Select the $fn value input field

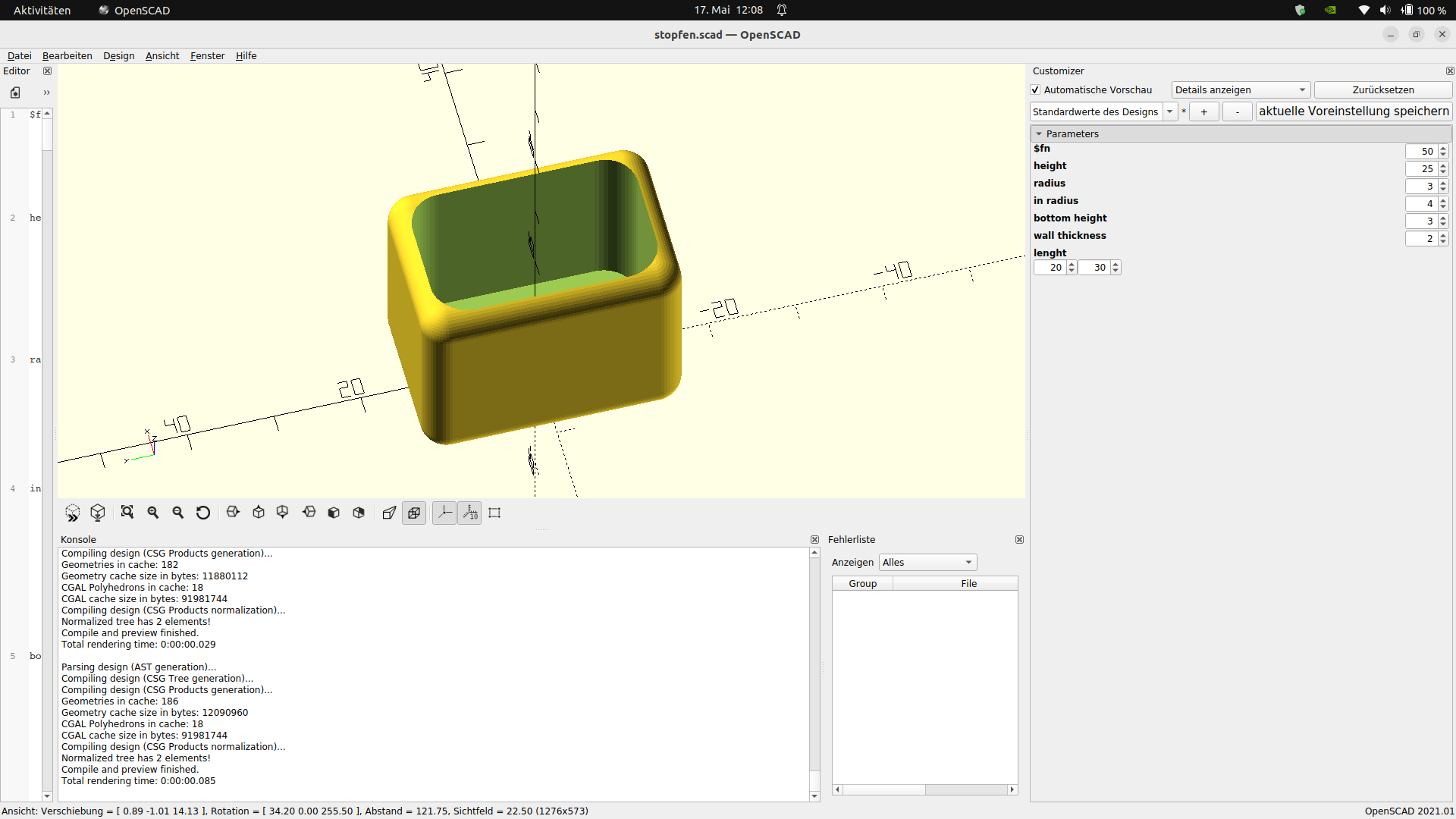[x=1421, y=151]
